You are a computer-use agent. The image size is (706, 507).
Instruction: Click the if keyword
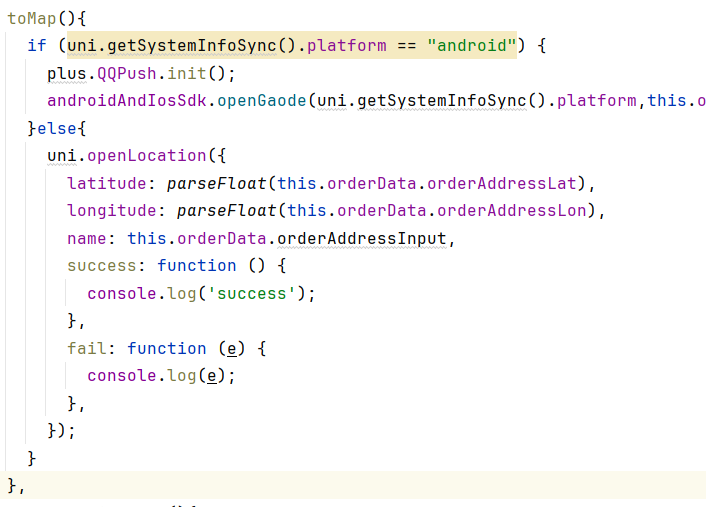pos(37,45)
